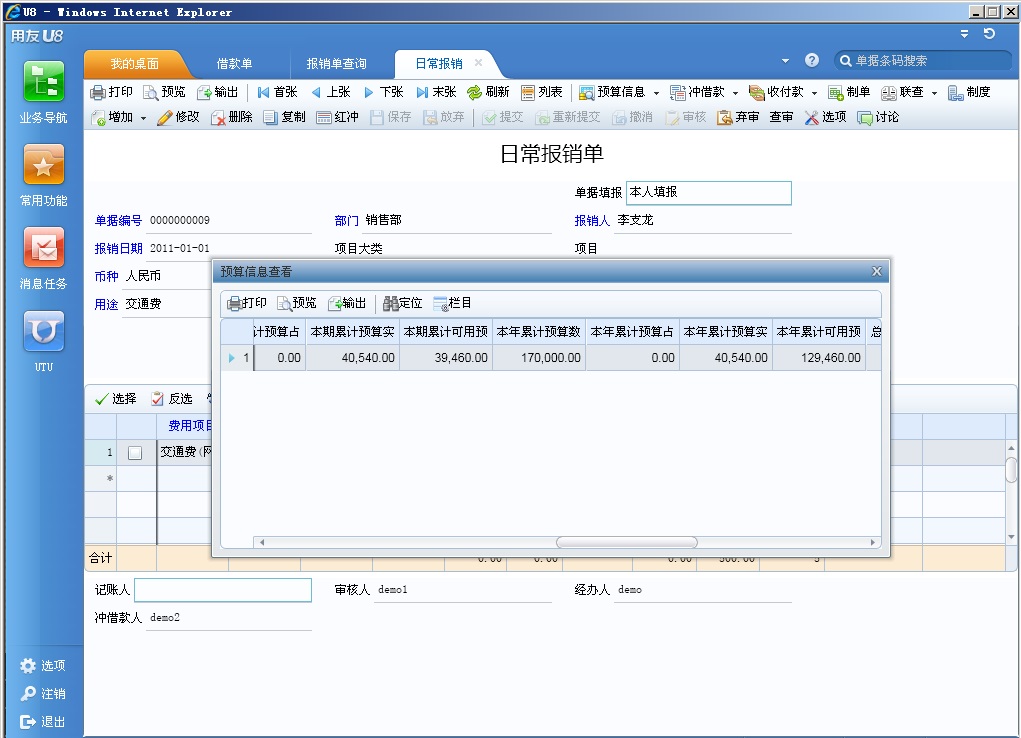The image size is (1021, 738).
Task: Click 打印 in the 预算信息查看 dialog
Action: pos(247,303)
